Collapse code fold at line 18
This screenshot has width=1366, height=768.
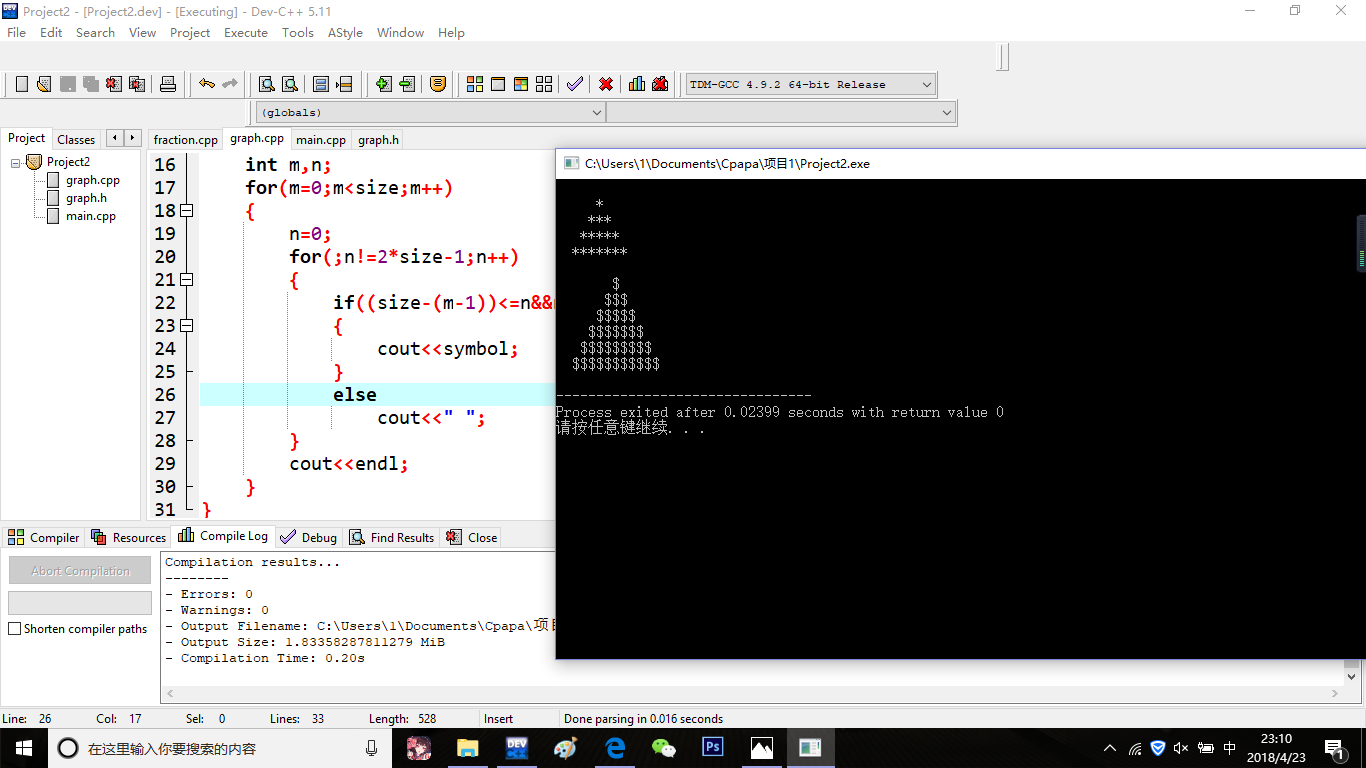186,211
